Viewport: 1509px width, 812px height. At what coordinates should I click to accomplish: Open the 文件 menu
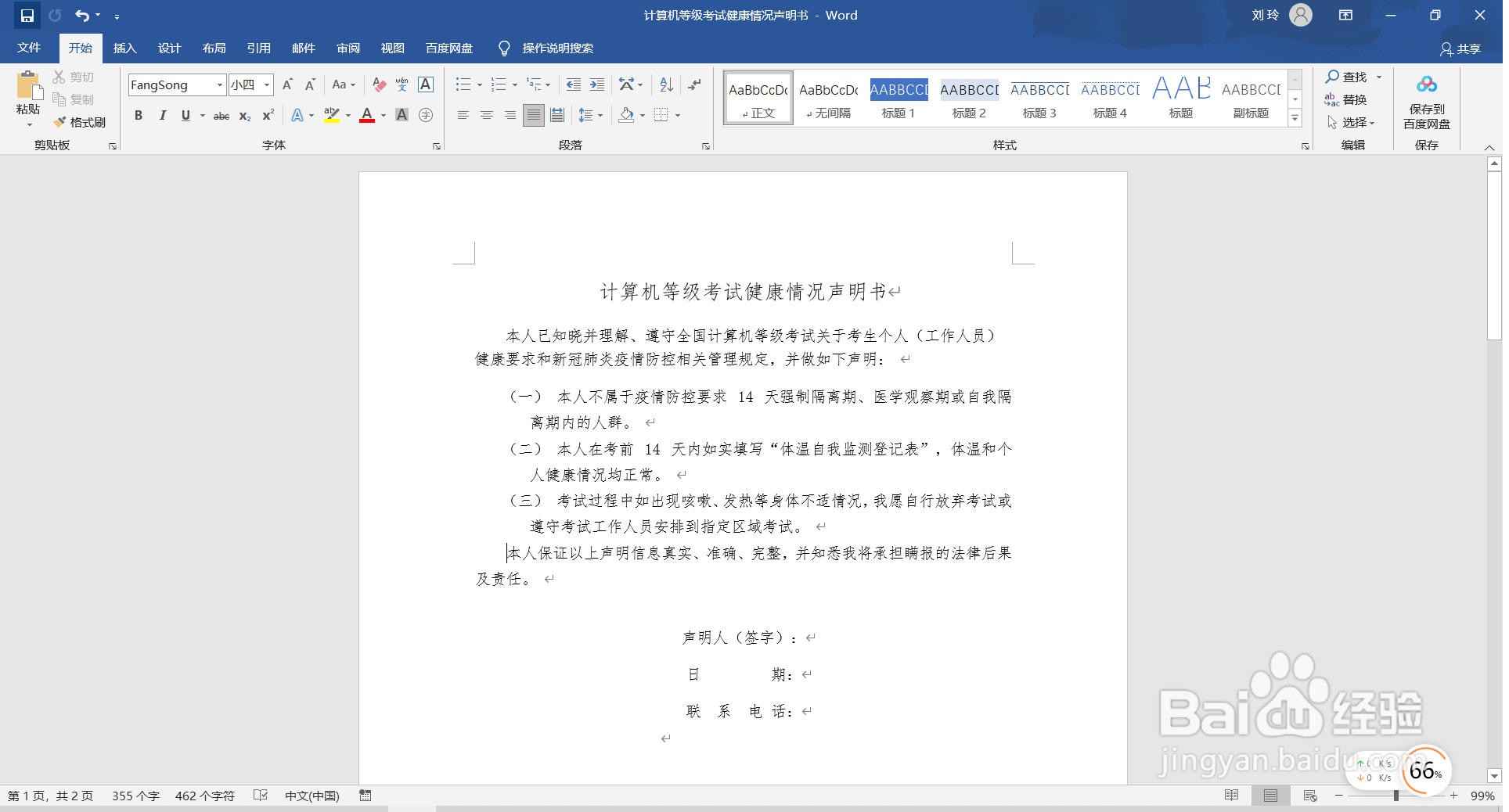29,48
